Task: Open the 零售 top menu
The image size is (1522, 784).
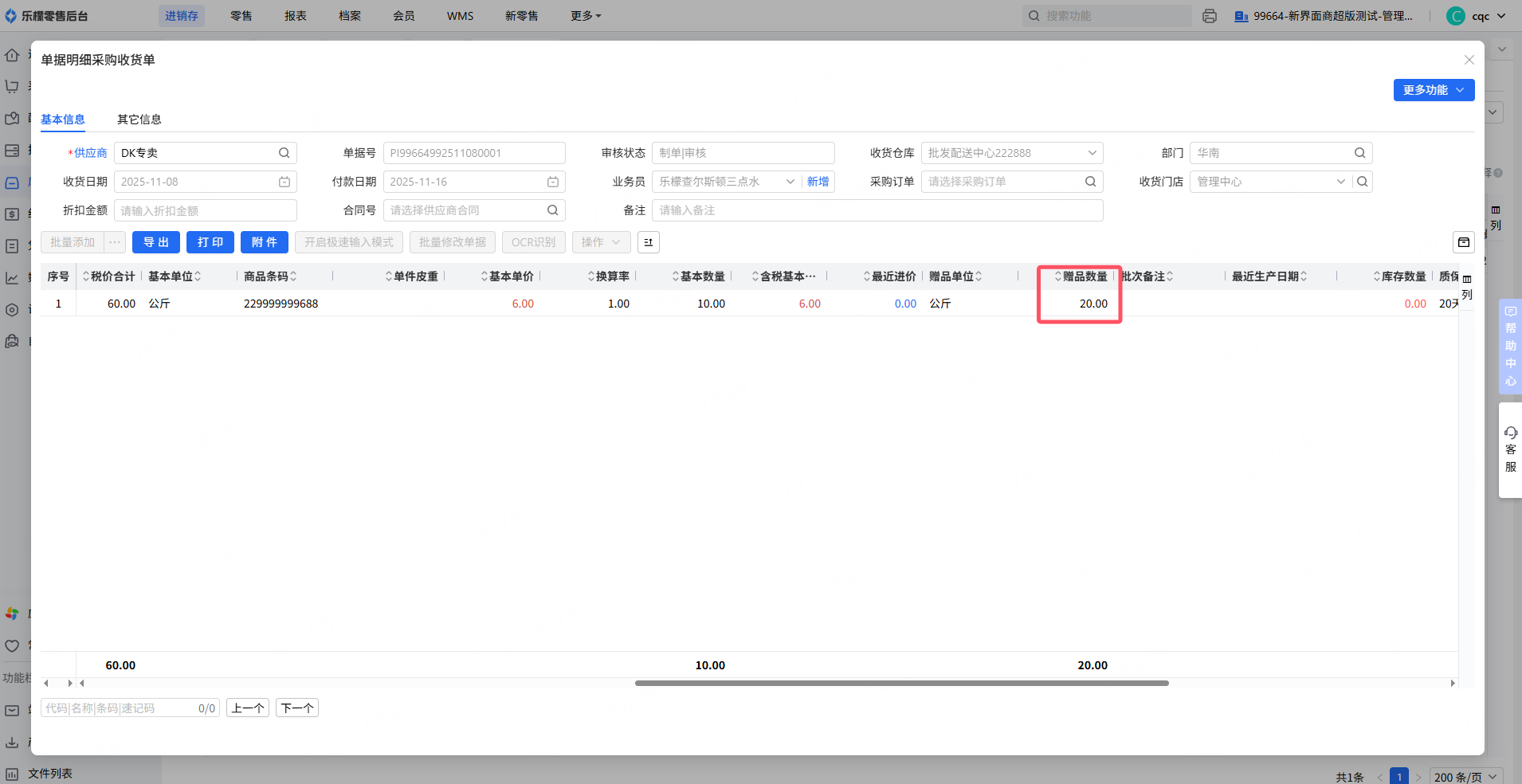Action: 241,16
